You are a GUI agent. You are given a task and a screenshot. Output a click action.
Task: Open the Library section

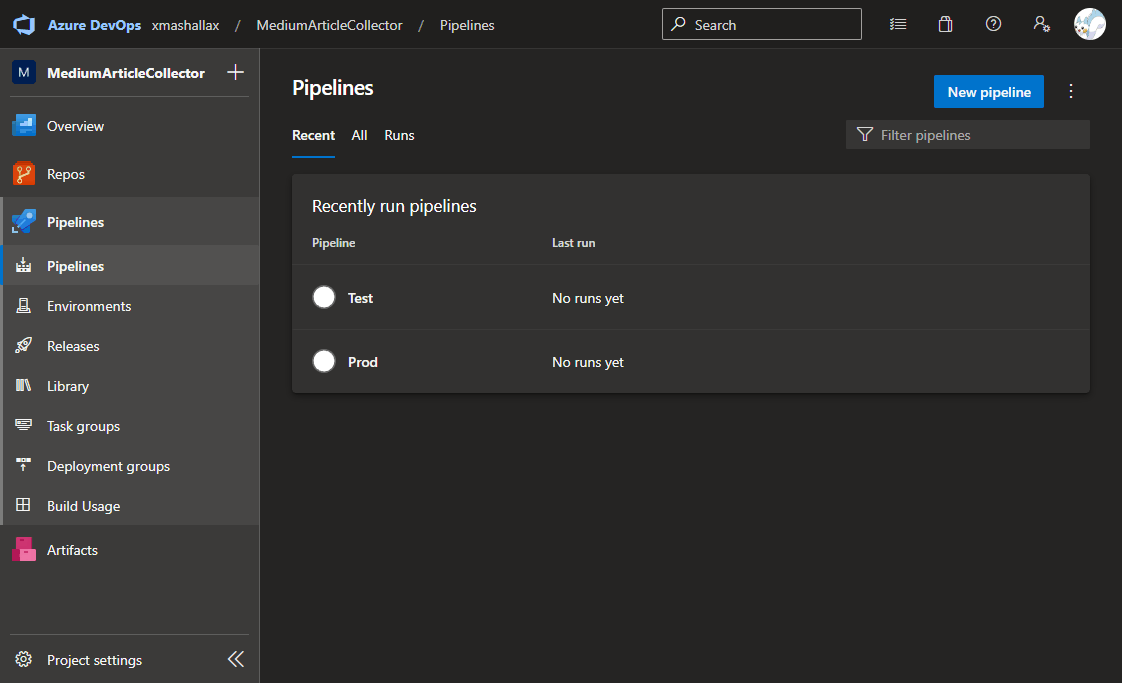pos(68,385)
